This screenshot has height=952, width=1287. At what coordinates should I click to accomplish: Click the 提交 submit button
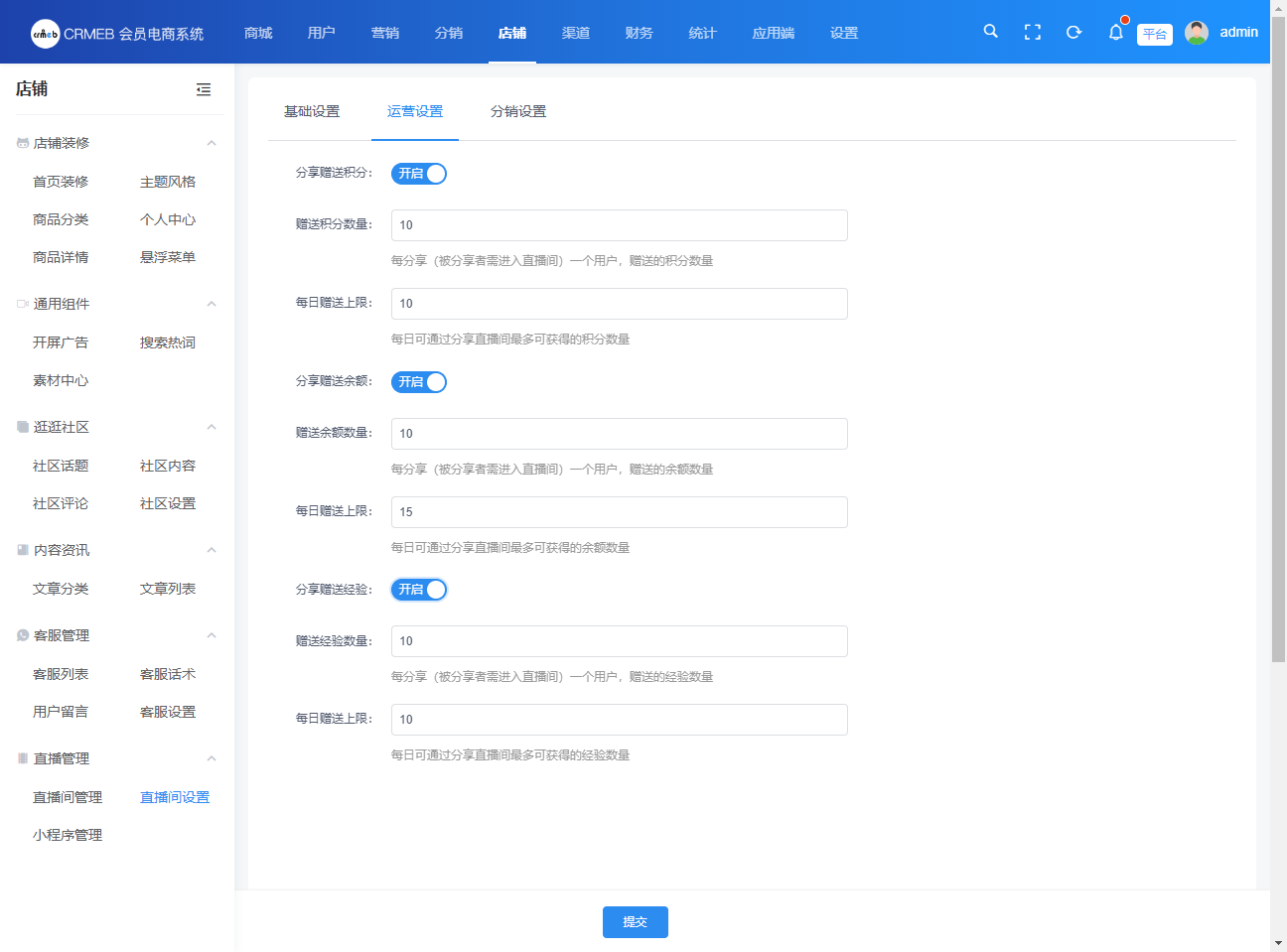tap(635, 922)
